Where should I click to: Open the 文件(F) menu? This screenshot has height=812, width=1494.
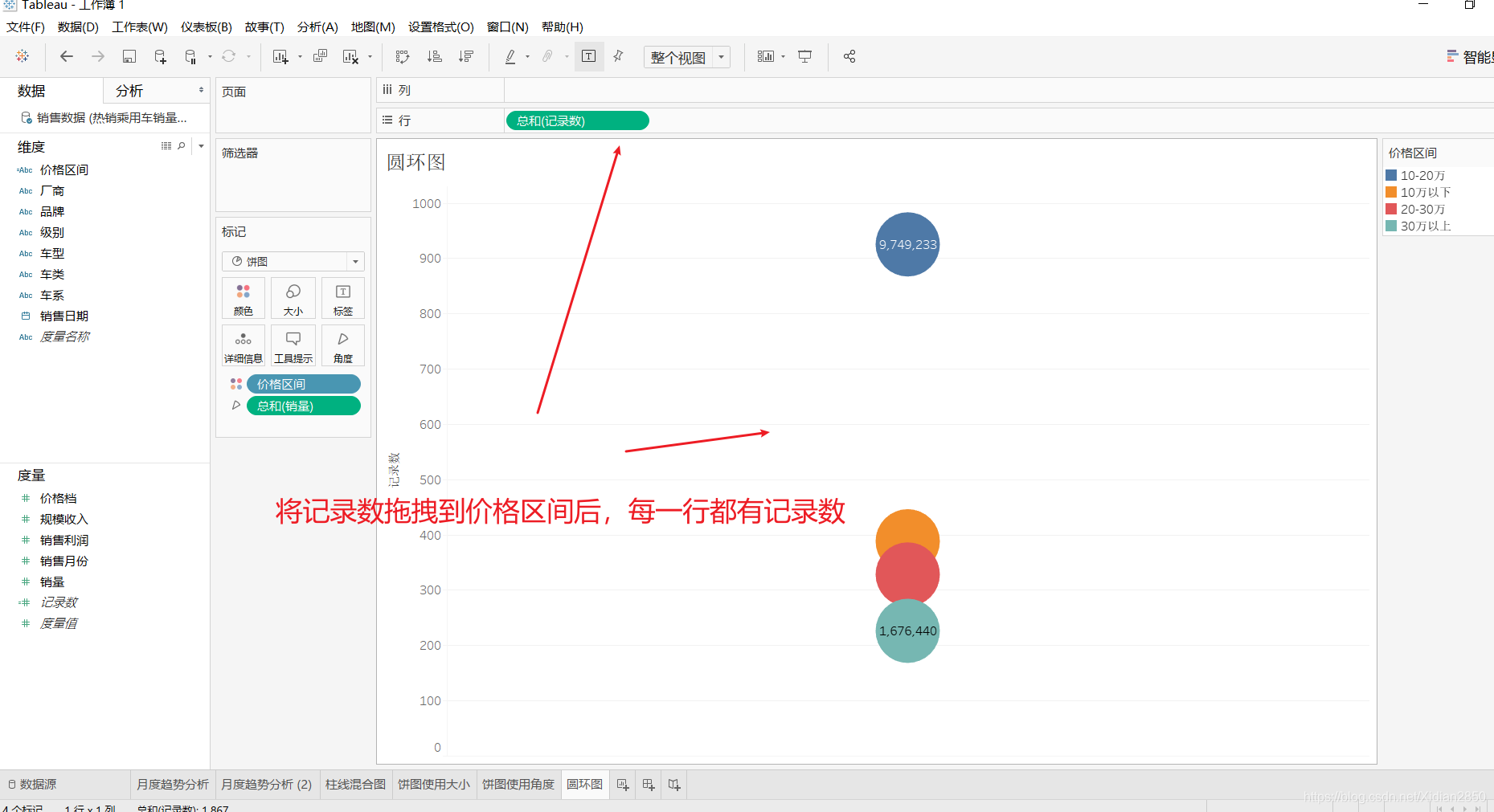26,27
